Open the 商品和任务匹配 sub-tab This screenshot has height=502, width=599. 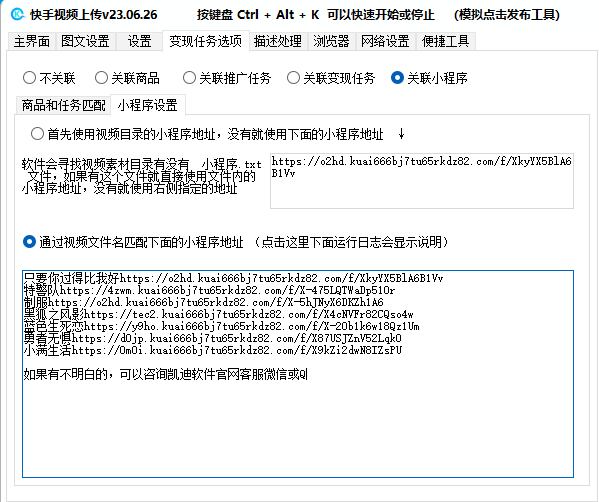coord(63,105)
